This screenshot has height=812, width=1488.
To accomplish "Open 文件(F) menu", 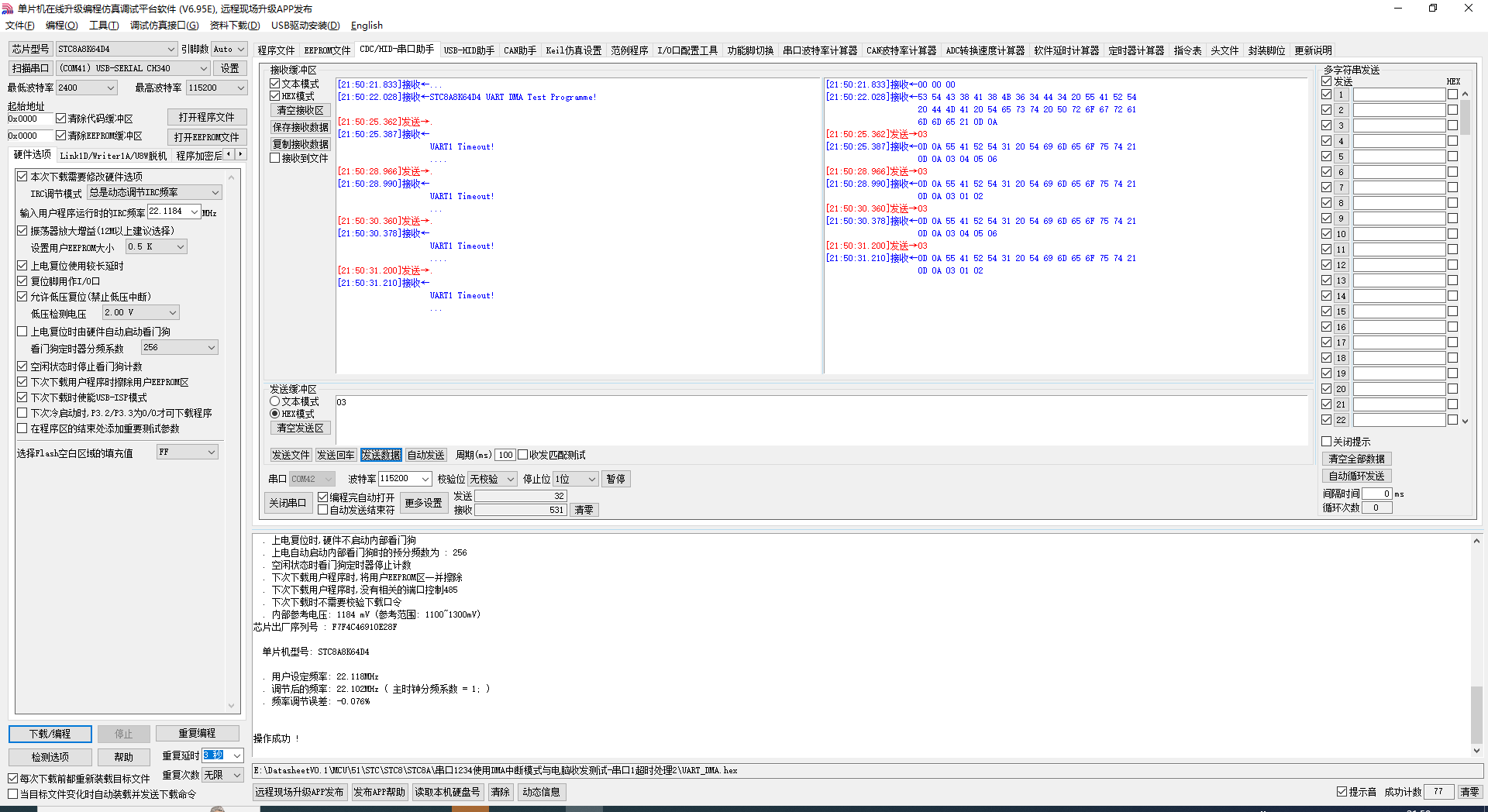I will [20, 26].
